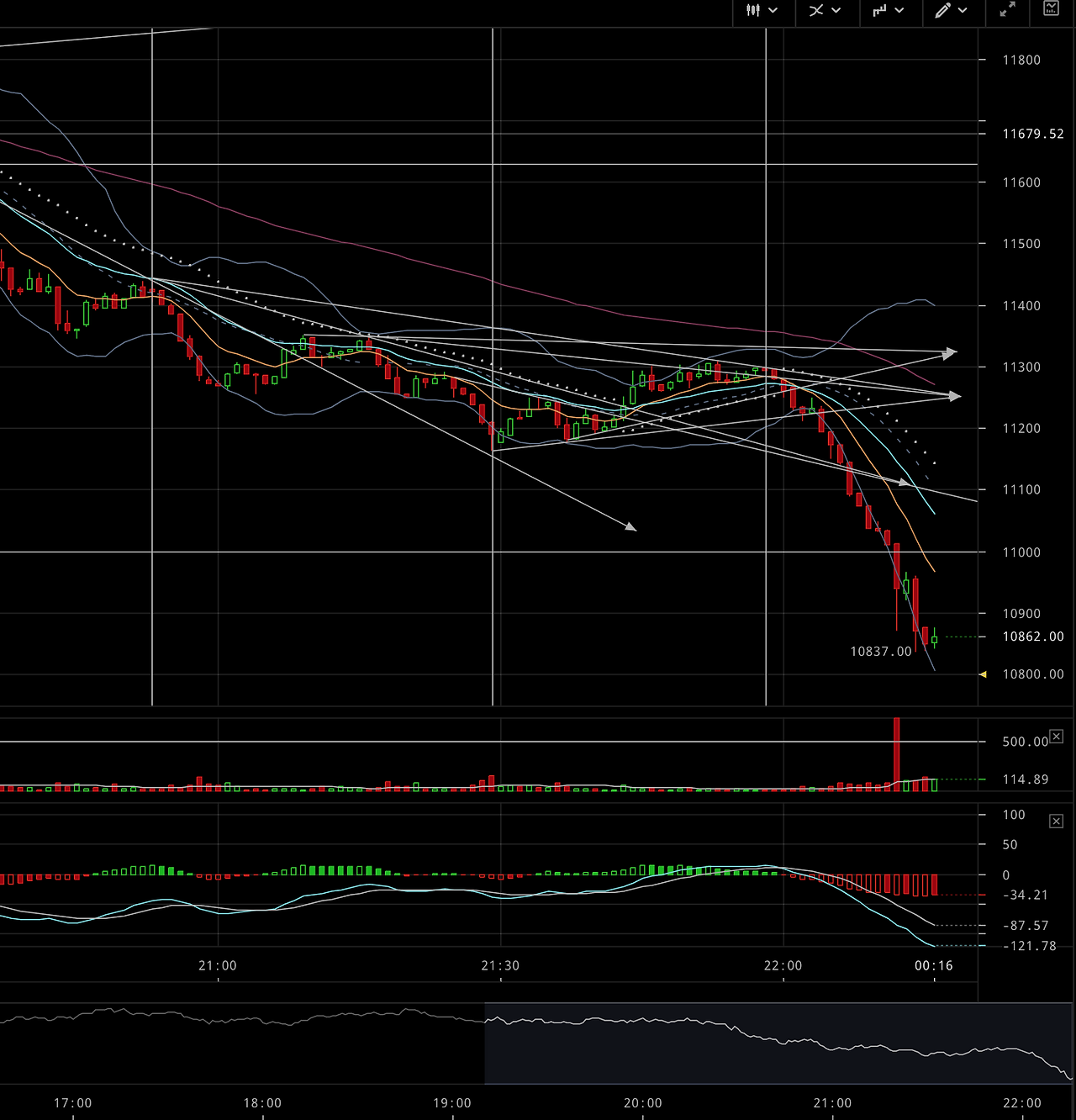The height and width of the screenshot is (1120, 1076).
Task: Click the 11800 price axis label
Action: [x=1021, y=61]
